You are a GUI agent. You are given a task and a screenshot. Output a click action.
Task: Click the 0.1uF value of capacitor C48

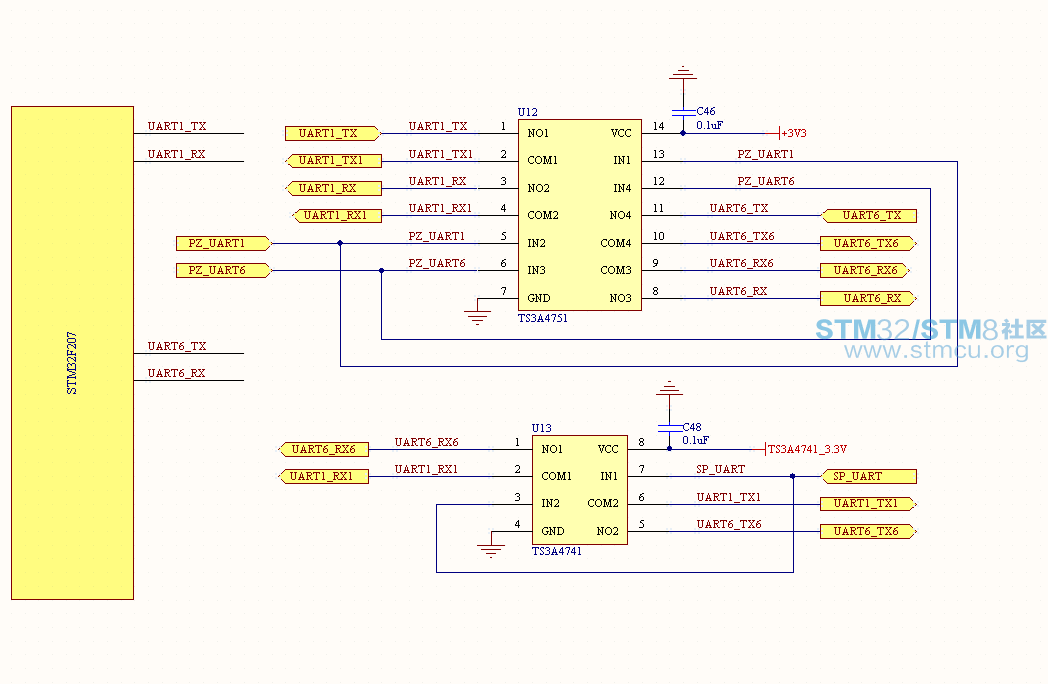click(695, 440)
